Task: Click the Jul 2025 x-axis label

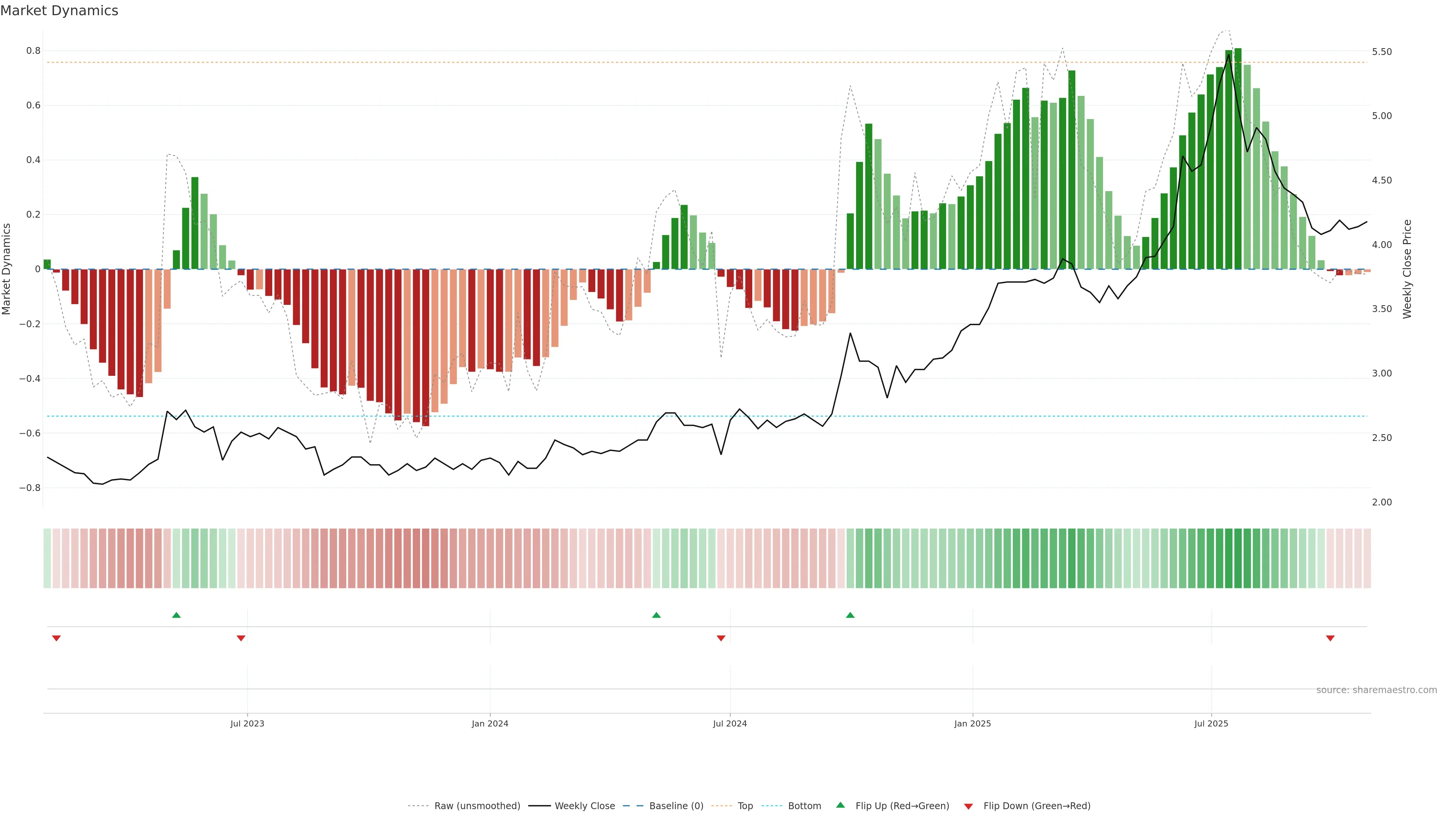Action: tap(1211, 723)
